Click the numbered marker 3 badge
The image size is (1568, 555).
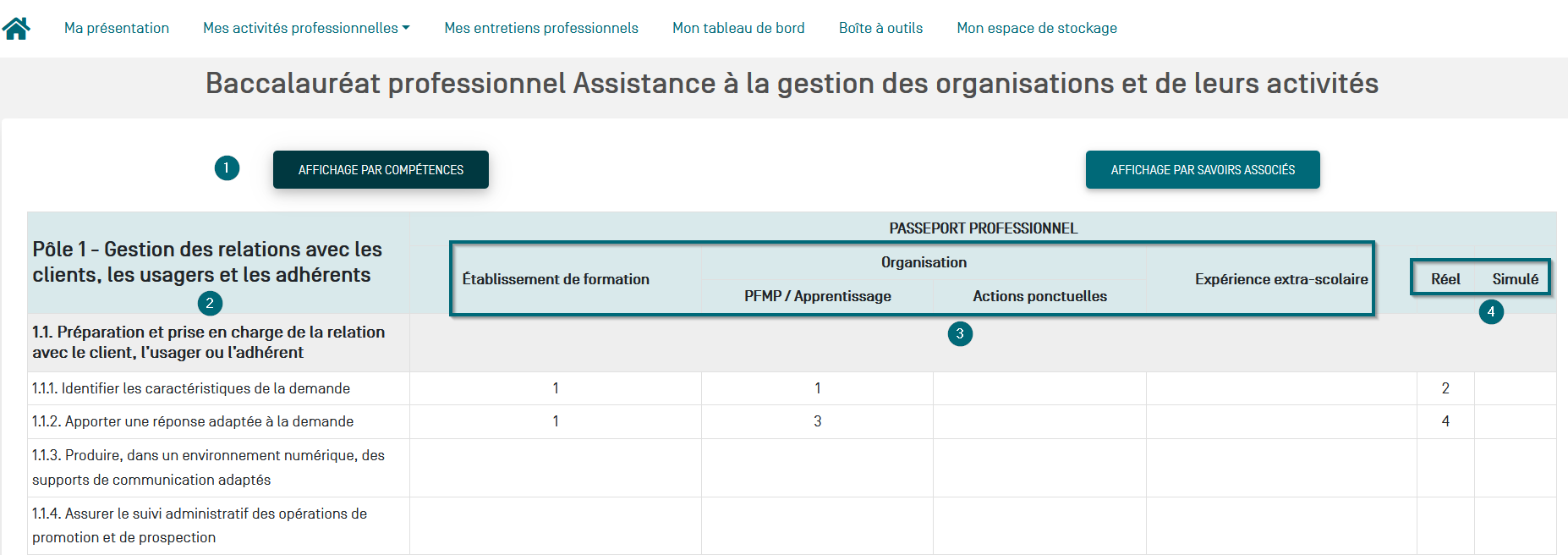click(960, 333)
